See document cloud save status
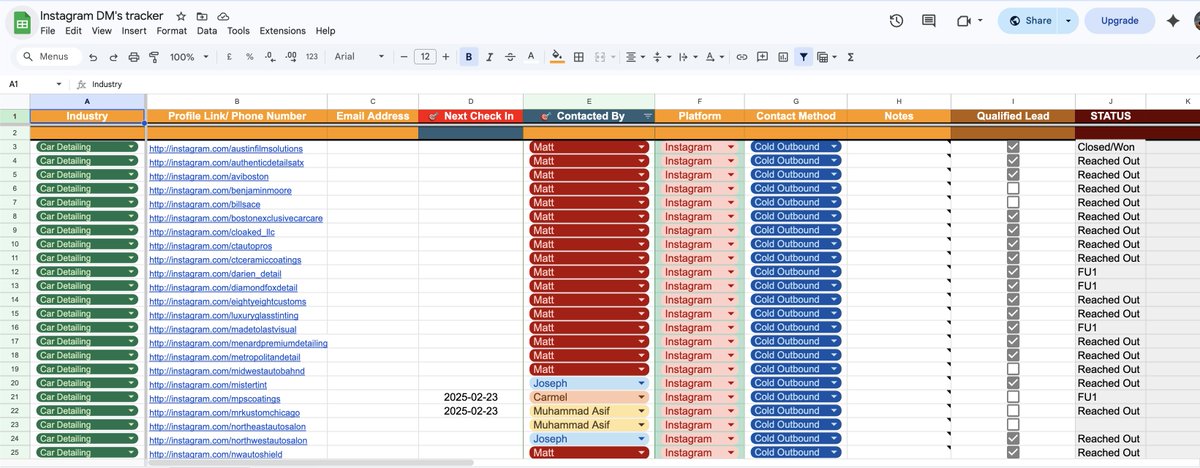This screenshot has width=1200, height=468. pos(222,17)
